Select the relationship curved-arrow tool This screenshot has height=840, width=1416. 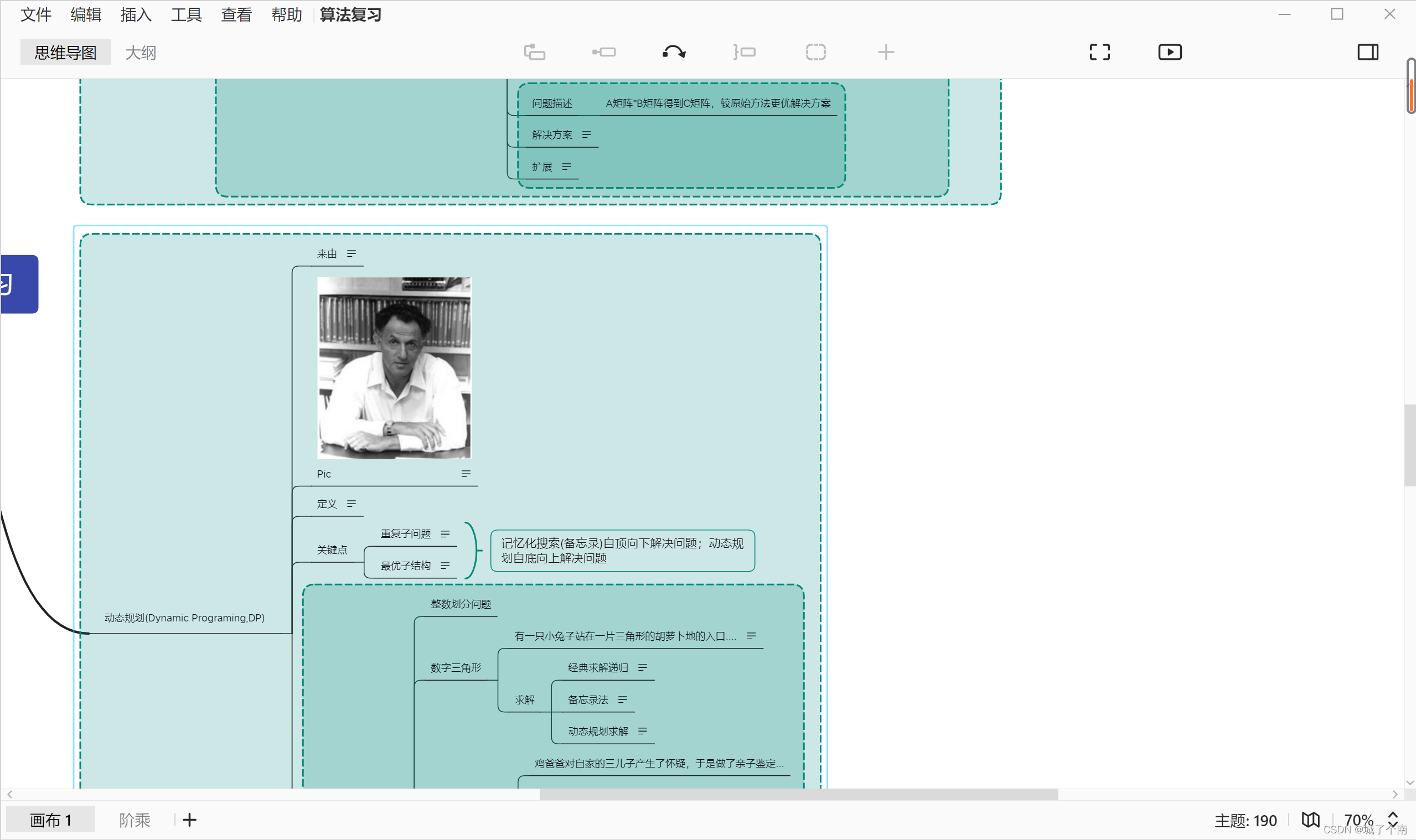pos(674,52)
